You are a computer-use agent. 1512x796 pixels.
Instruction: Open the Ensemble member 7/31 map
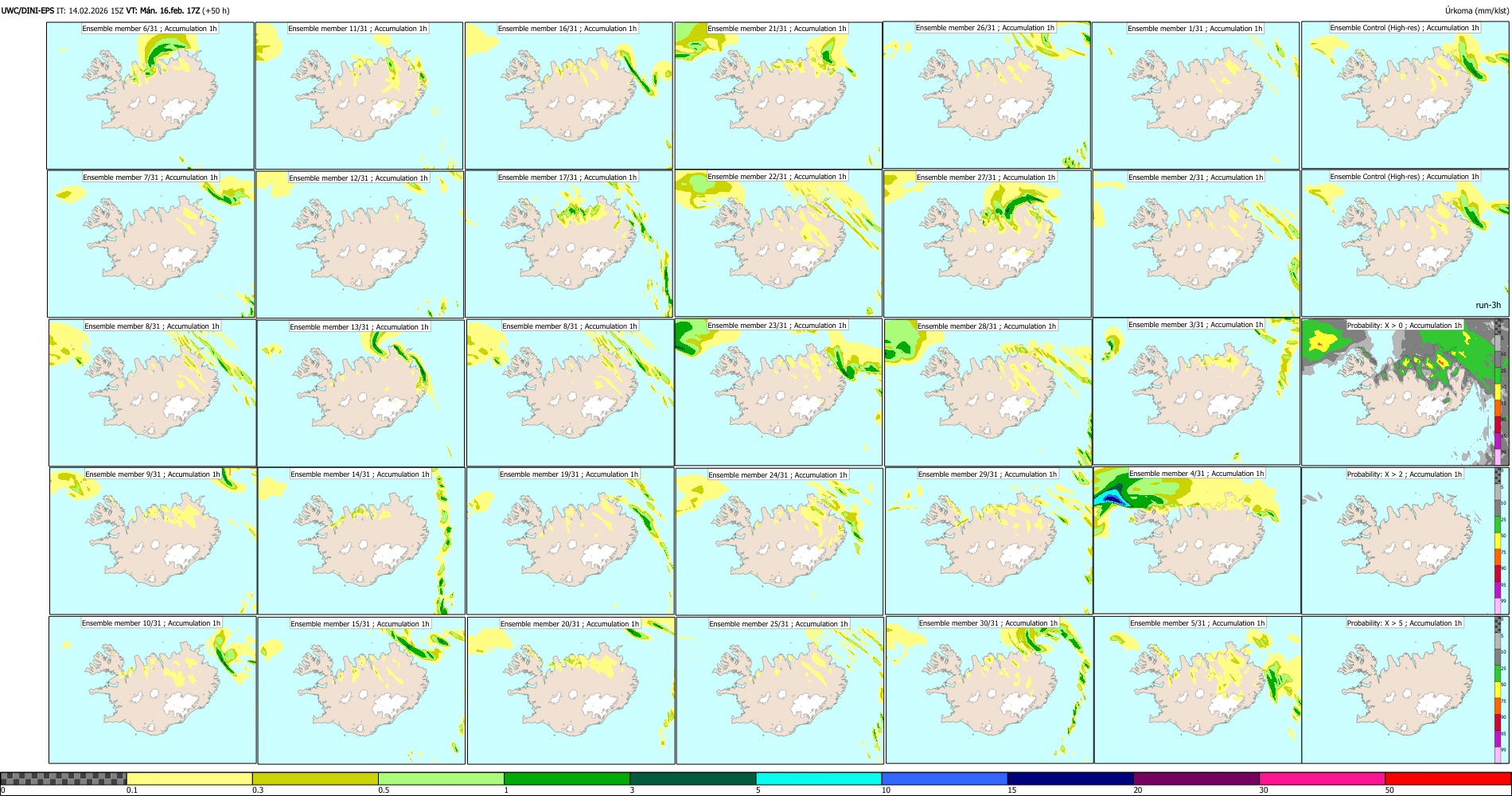point(151,244)
